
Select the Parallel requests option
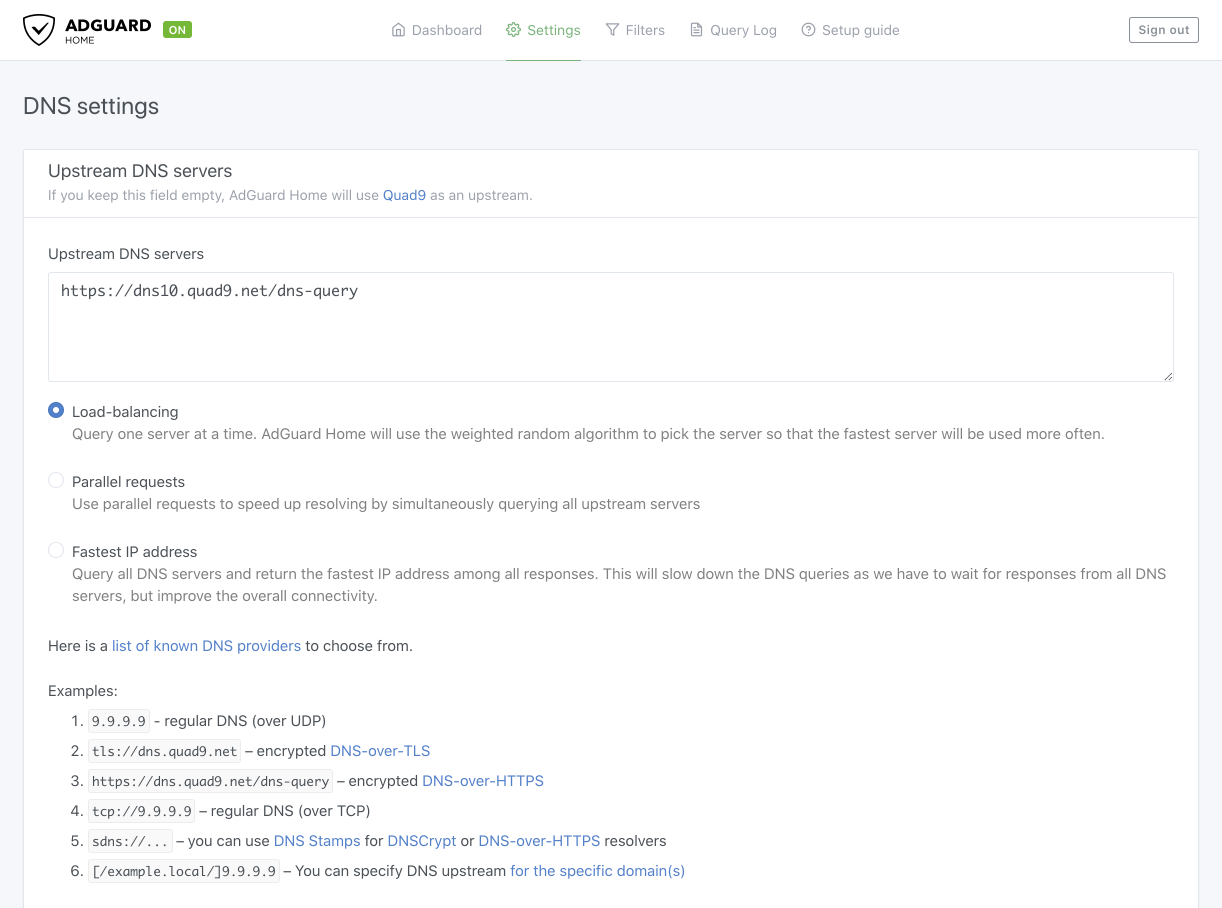[57, 481]
